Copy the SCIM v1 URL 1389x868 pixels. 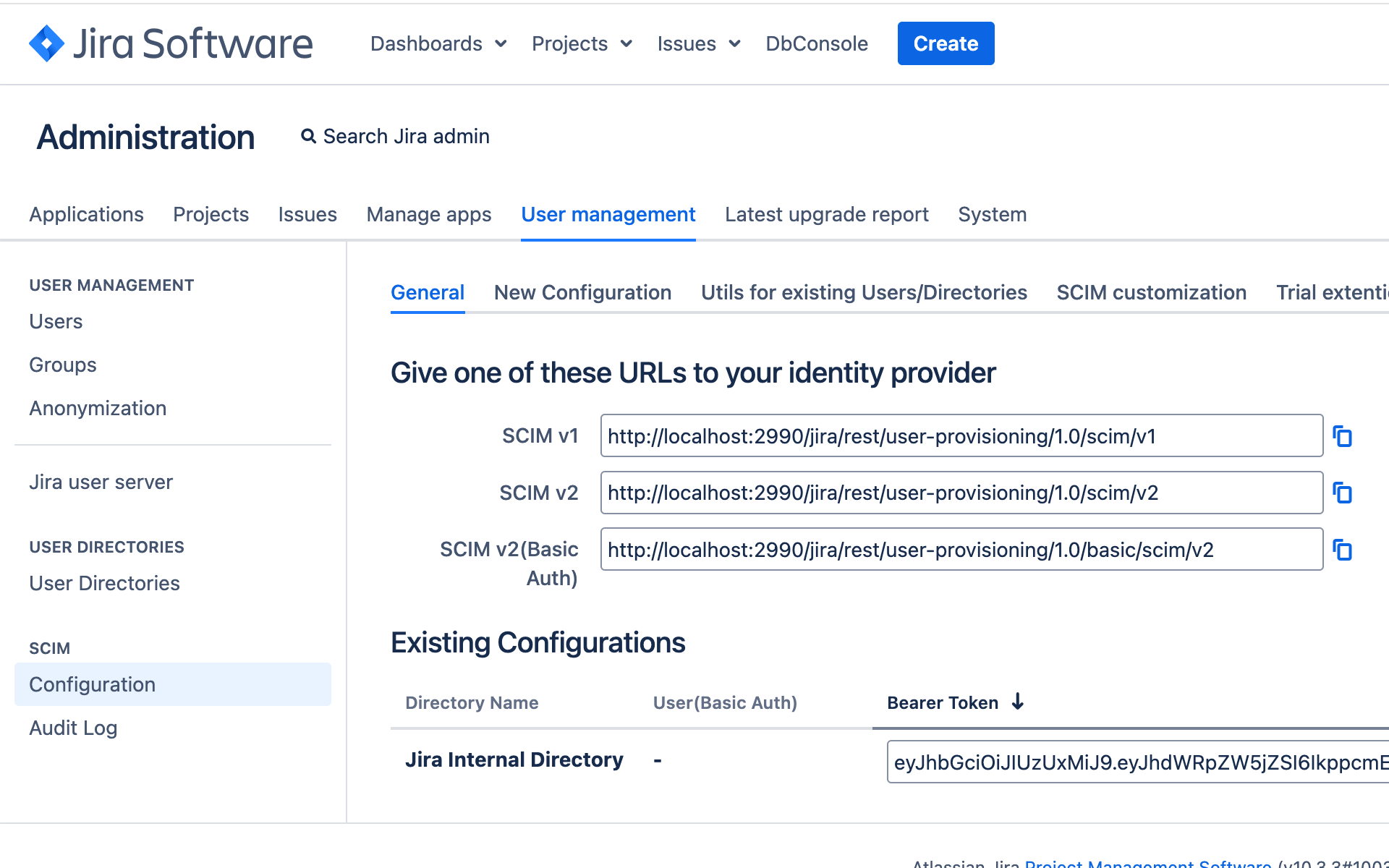pyautogui.click(x=1342, y=436)
